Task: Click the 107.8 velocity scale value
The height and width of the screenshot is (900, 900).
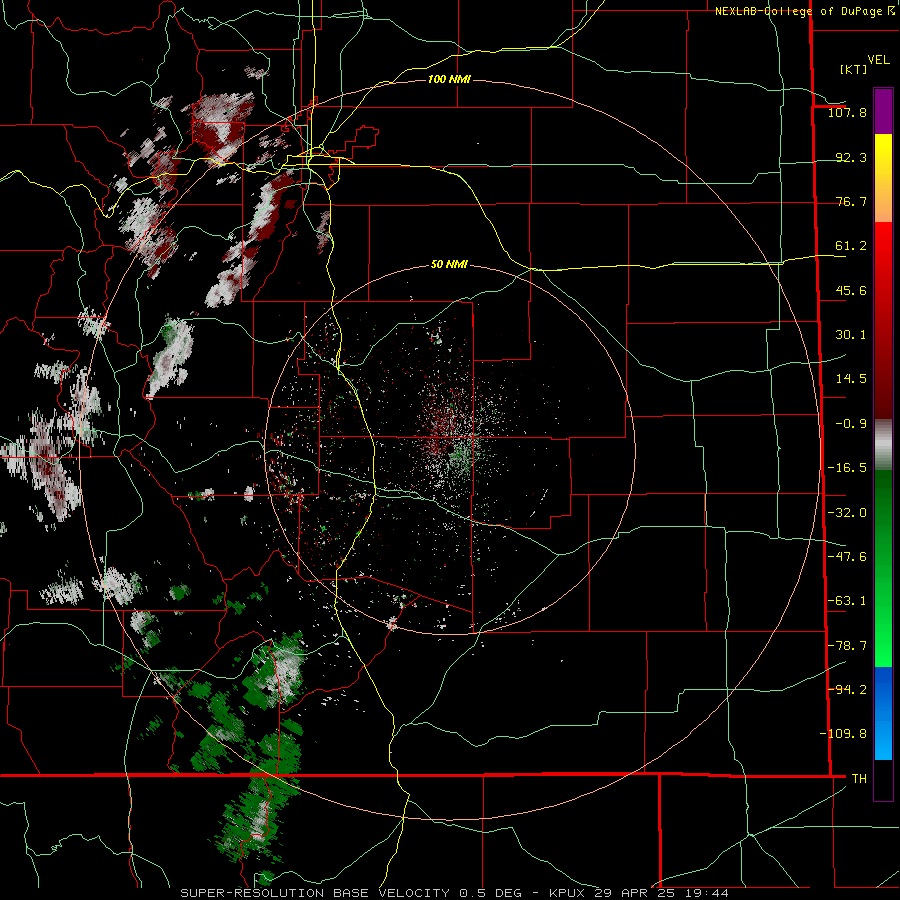Action: 847,112
